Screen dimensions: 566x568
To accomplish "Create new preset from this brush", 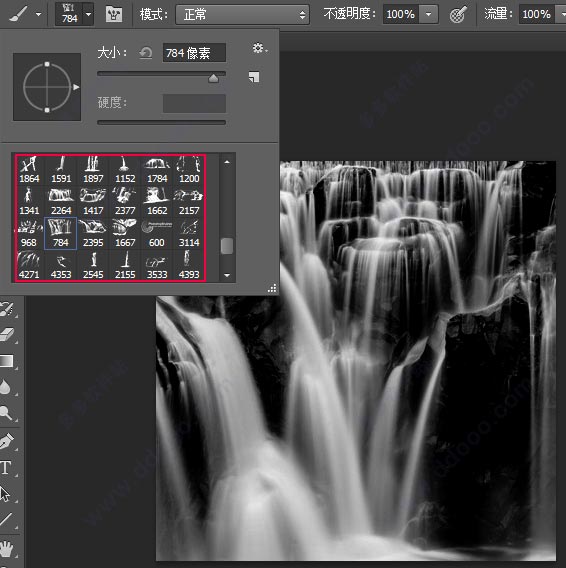I will pos(254,77).
